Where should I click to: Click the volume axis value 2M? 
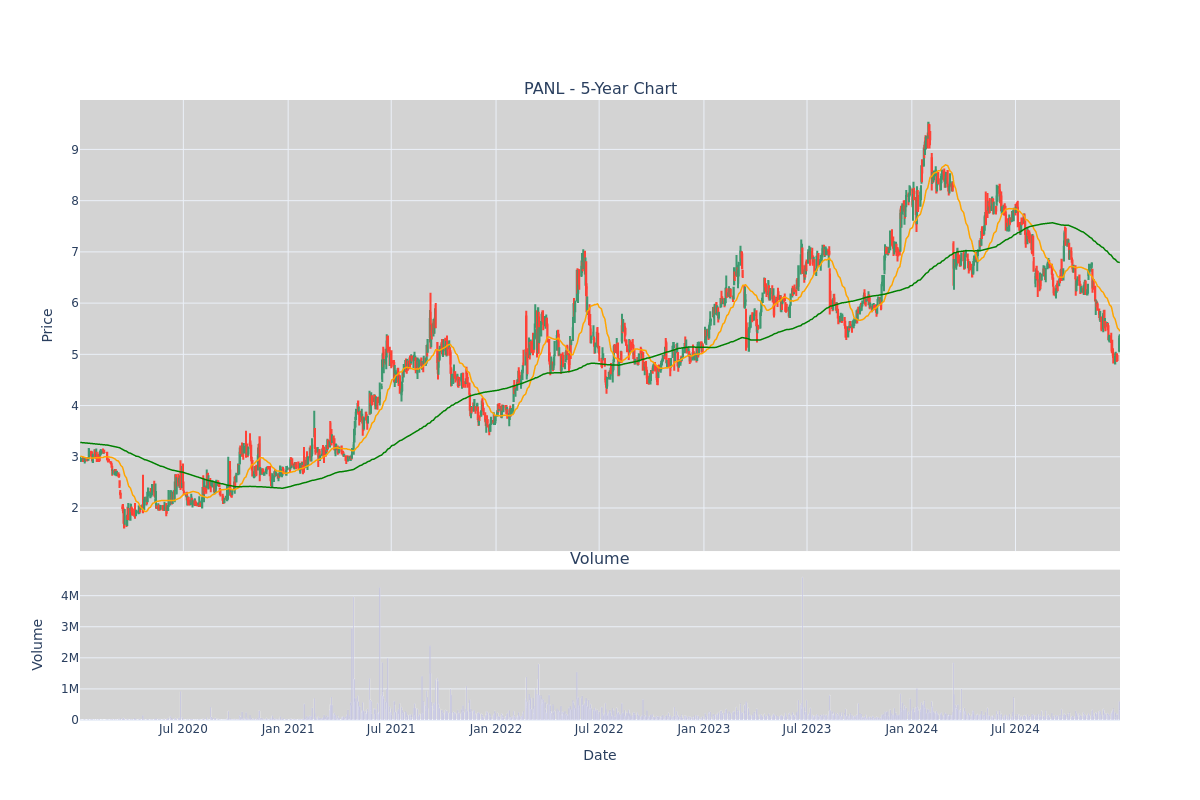[70, 658]
